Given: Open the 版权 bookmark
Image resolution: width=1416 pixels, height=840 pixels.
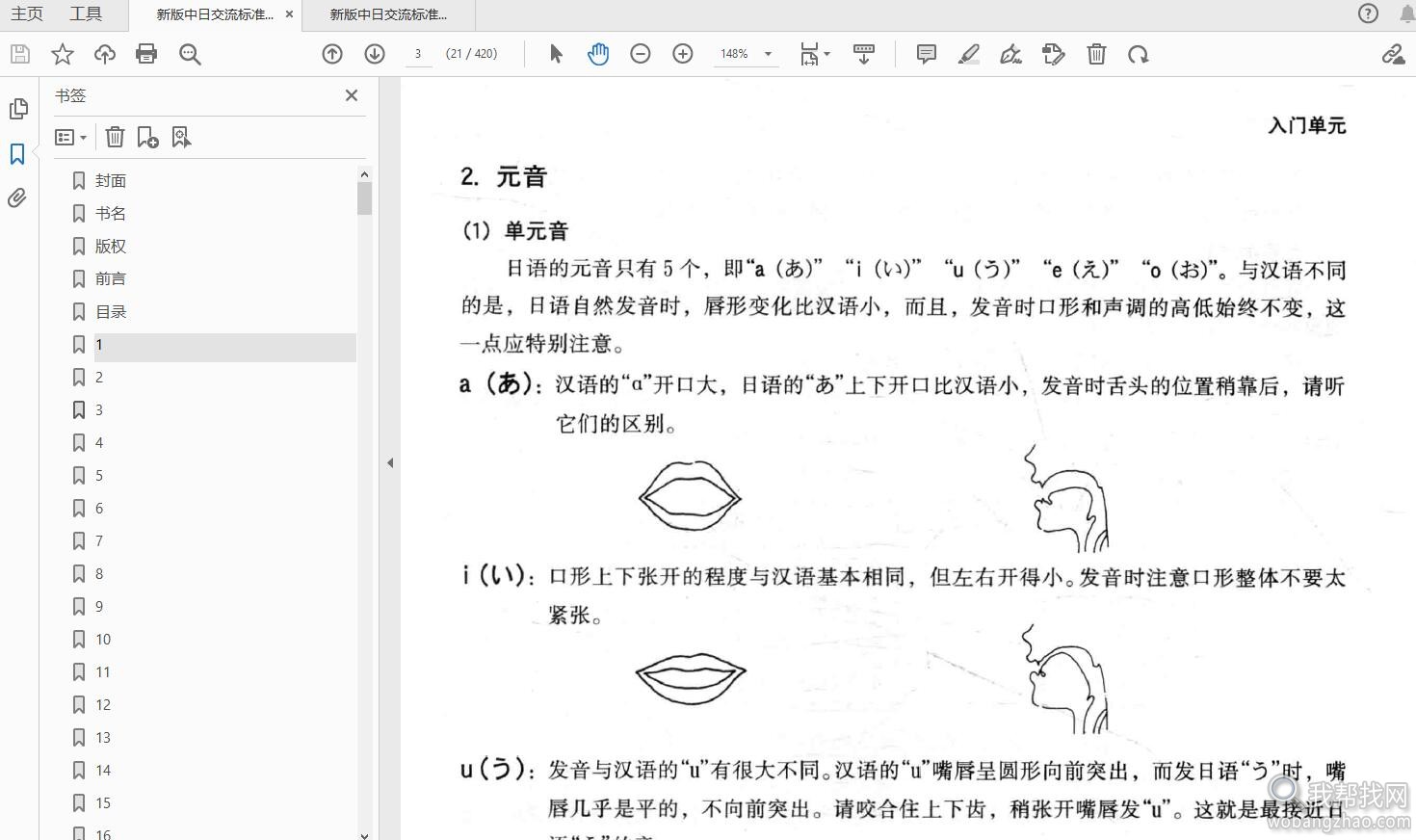Looking at the screenshot, I should pyautogui.click(x=111, y=247).
